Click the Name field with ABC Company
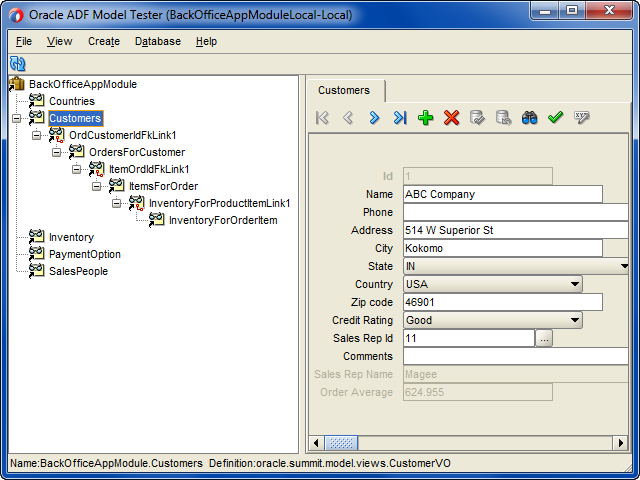The width and height of the screenshot is (640, 480). click(503, 194)
